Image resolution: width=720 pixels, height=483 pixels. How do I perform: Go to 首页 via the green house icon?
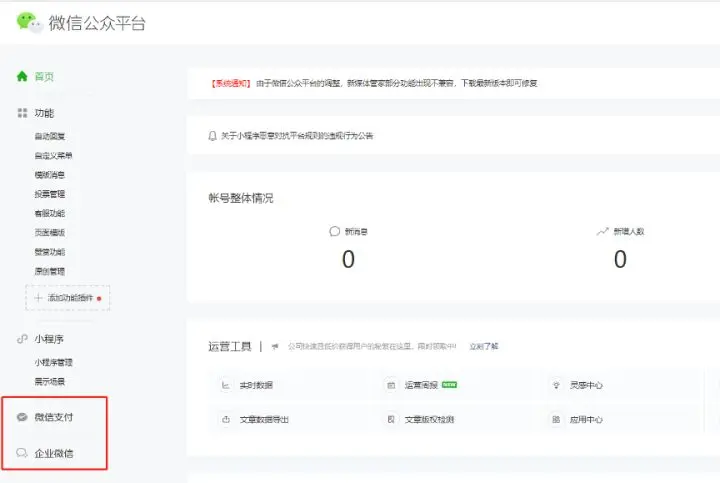click(22, 76)
